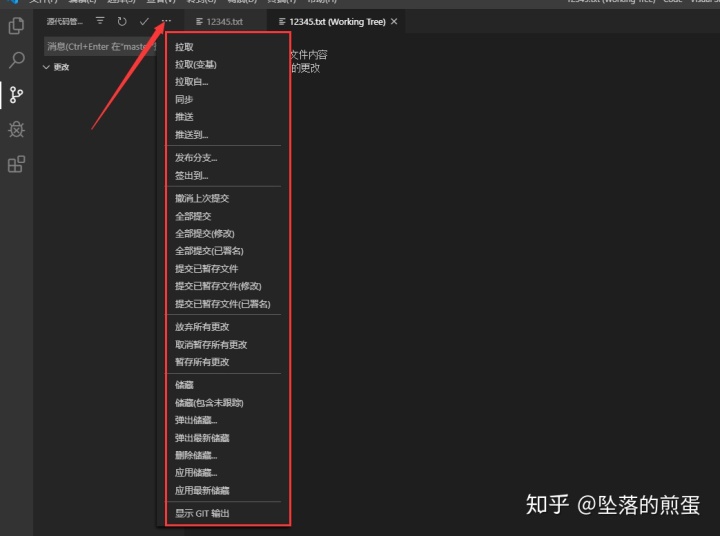Click 储藏 stash menu entry
The width and height of the screenshot is (720, 536).
184,385
